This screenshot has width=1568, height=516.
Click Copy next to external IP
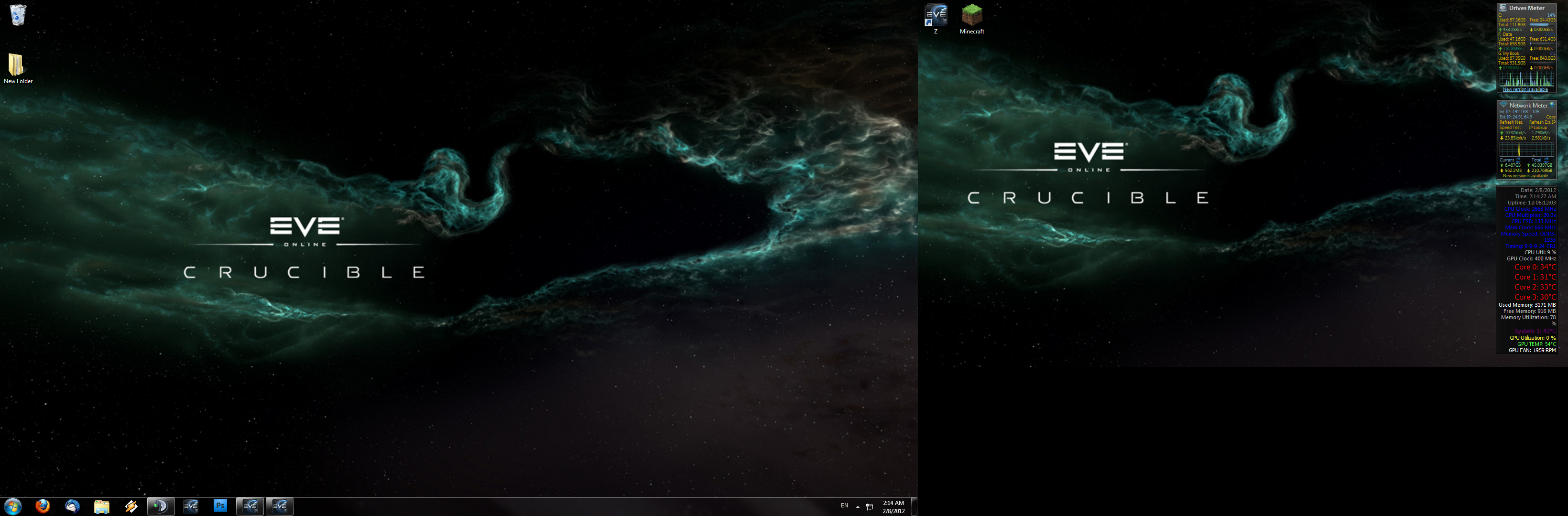click(1550, 117)
